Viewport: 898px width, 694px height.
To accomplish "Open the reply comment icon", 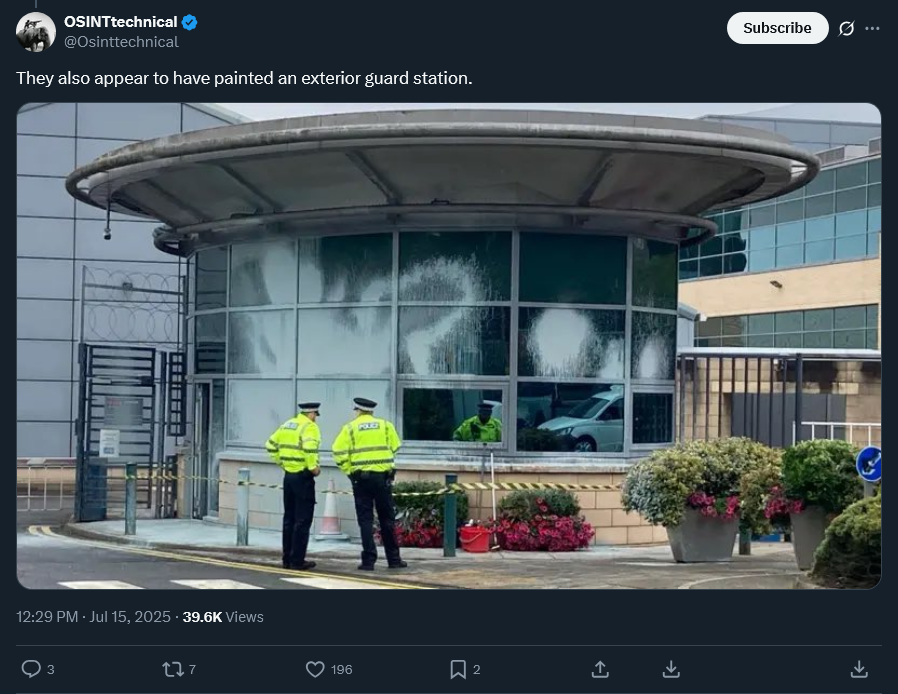I will click(31, 669).
